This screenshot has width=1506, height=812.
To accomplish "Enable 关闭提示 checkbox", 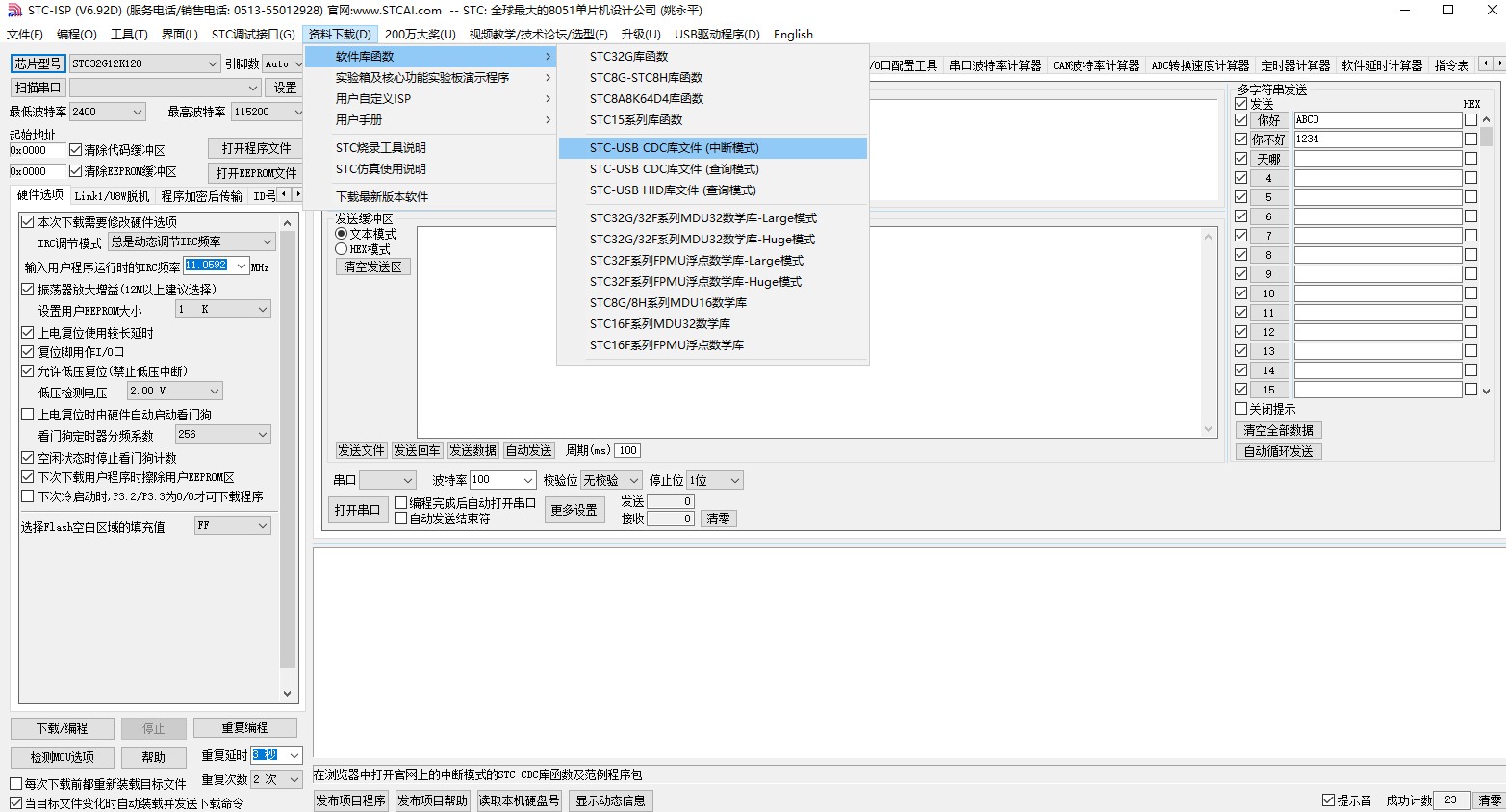I will pos(1241,409).
